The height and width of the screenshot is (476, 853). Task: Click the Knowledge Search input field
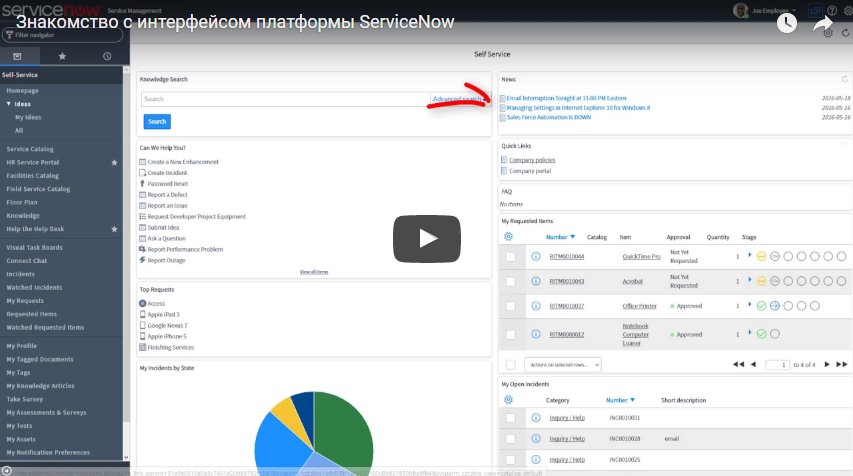(x=285, y=99)
